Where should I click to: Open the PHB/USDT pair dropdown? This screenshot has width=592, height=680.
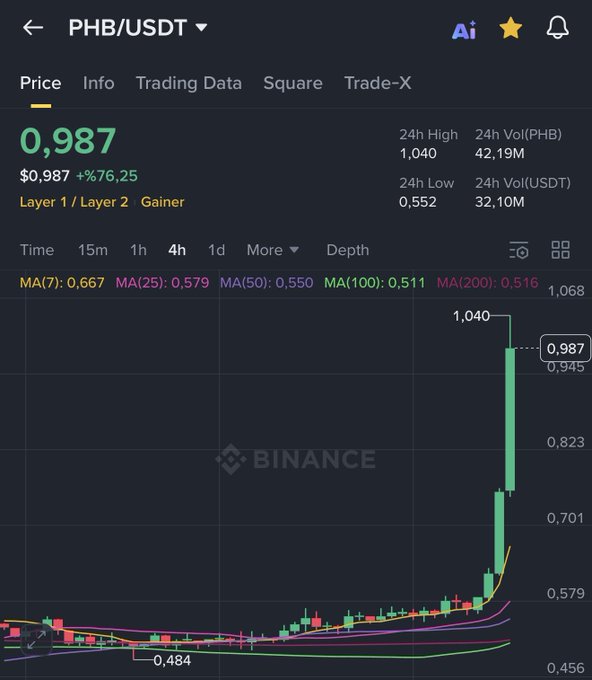[138, 28]
